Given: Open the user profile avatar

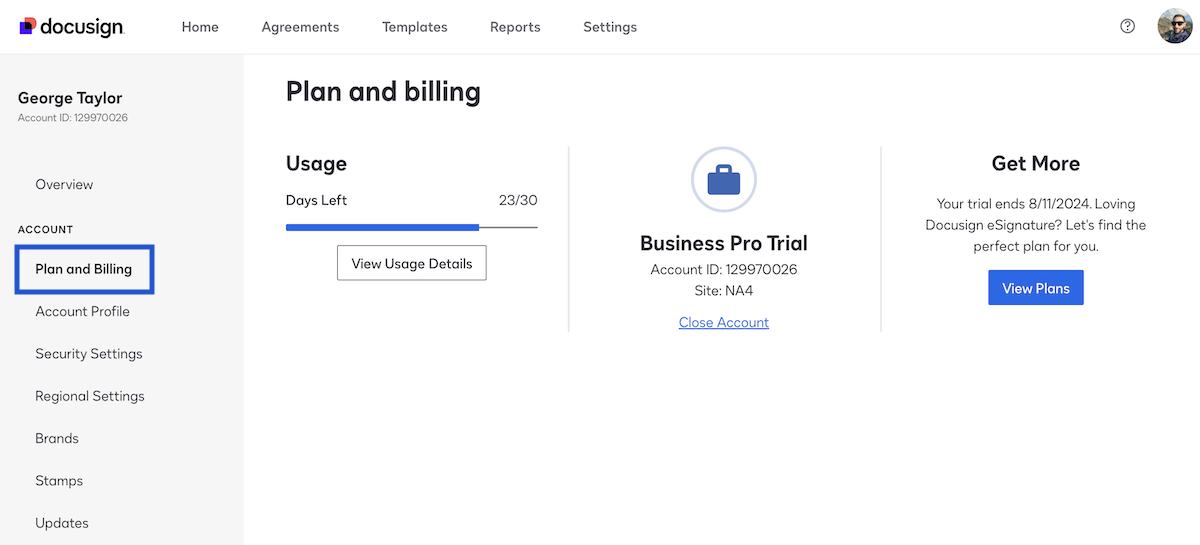Looking at the screenshot, I should [1175, 27].
